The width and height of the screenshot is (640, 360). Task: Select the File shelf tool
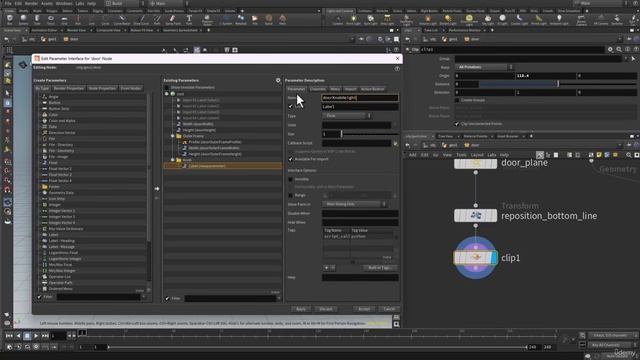pos(255,19)
